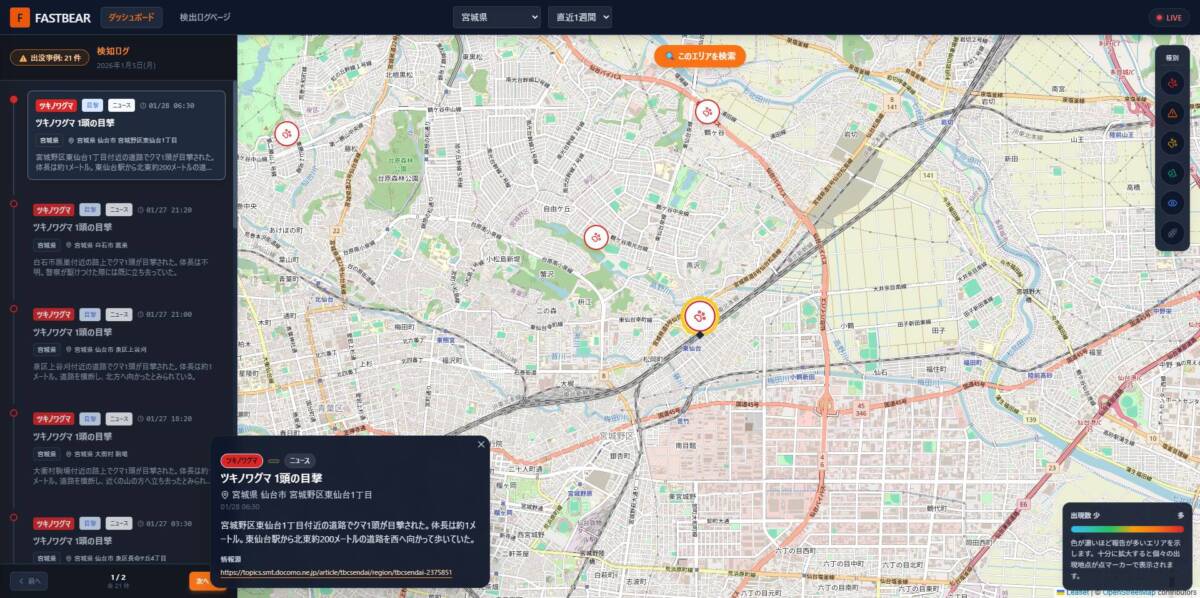Select the red bear paw species filter icon
1200x598 pixels.
click(1174, 83)
